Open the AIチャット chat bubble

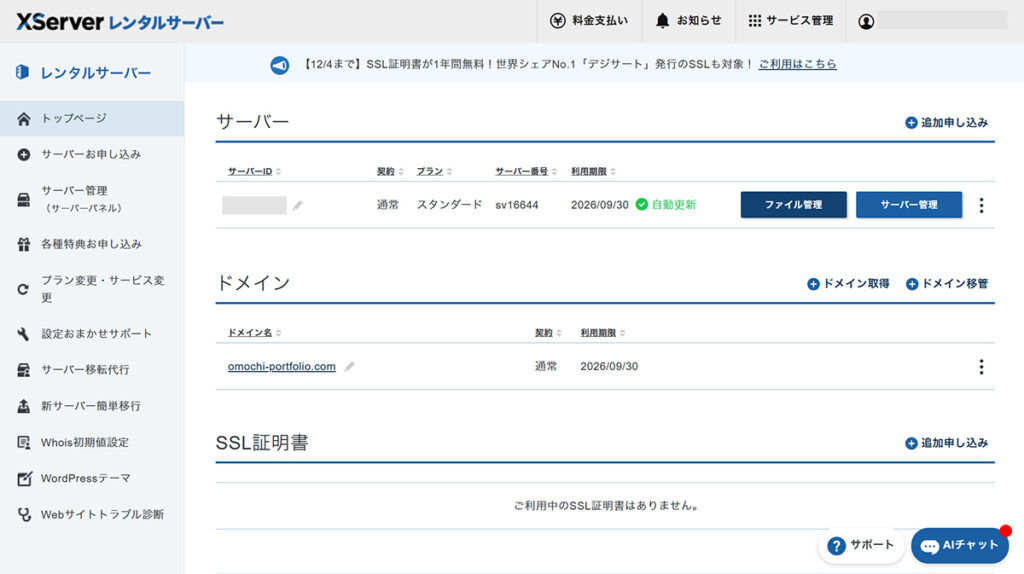tap(959, 545)
